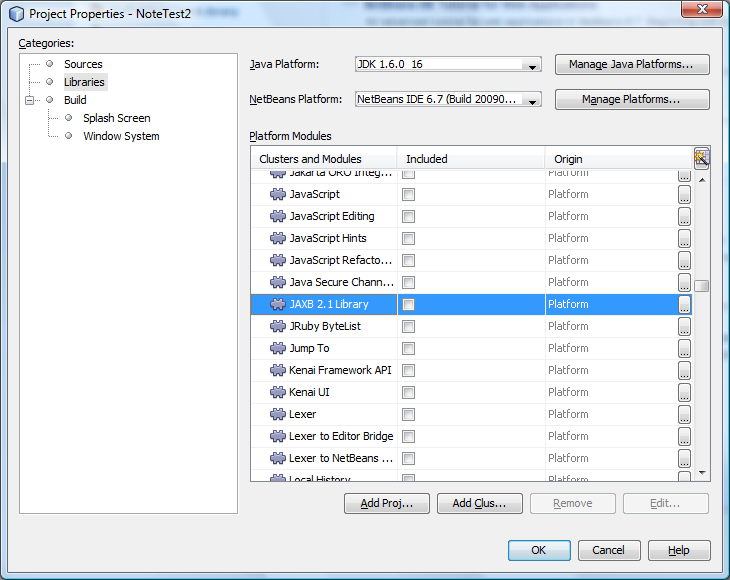Click the Add Clus... button
The height and width of the screenshot is (580, 730).
(480, 503)
